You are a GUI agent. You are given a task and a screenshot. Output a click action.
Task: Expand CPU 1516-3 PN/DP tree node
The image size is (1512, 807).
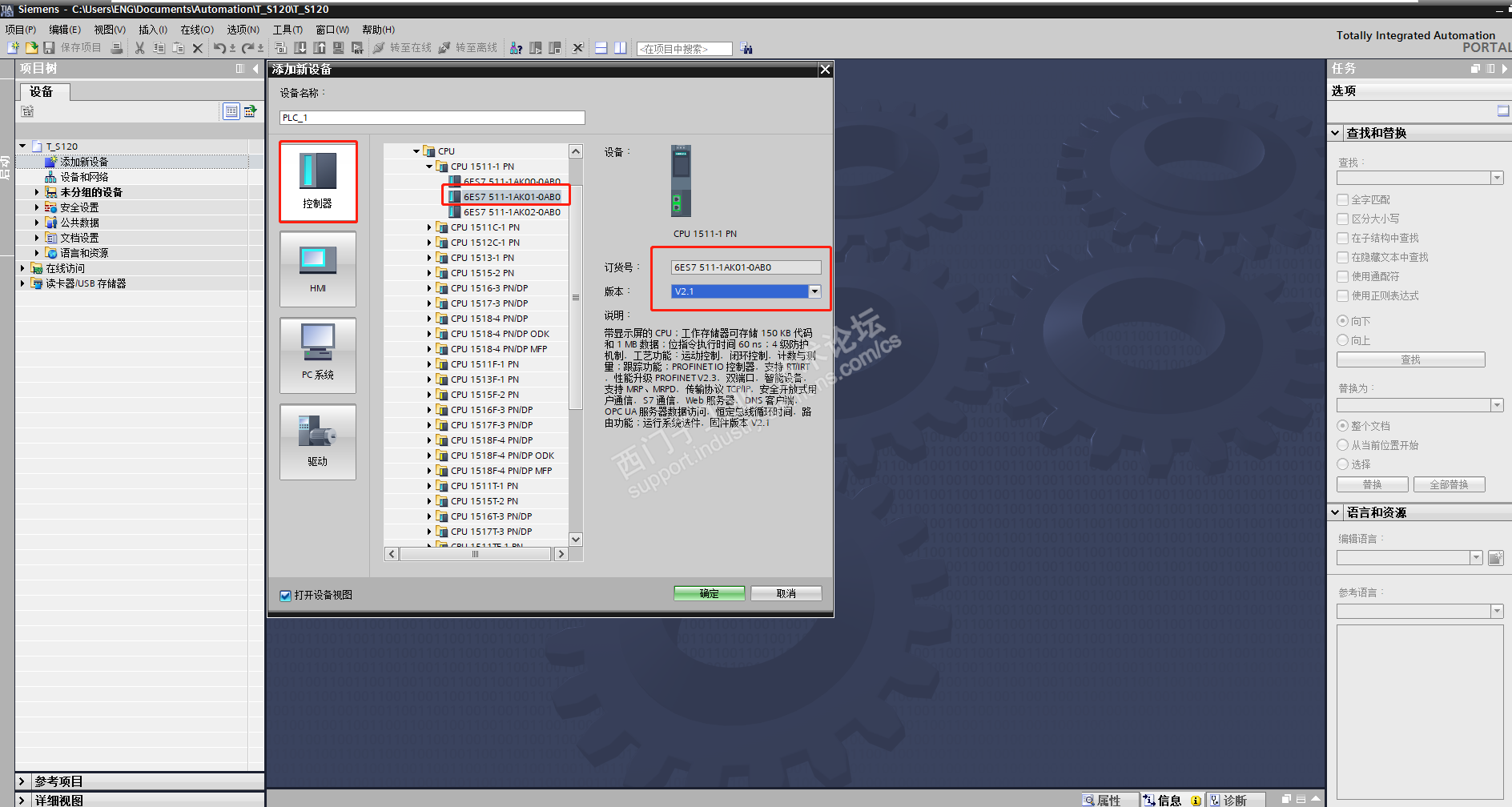429,288
